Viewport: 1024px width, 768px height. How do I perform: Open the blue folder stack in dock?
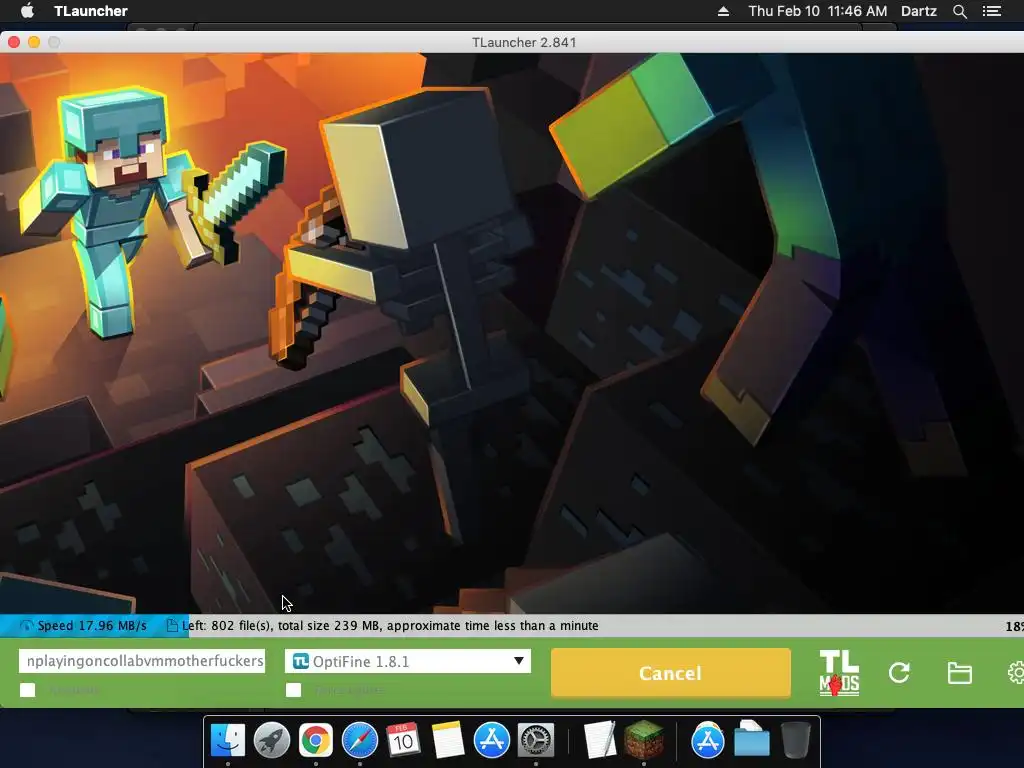(752, 740)
